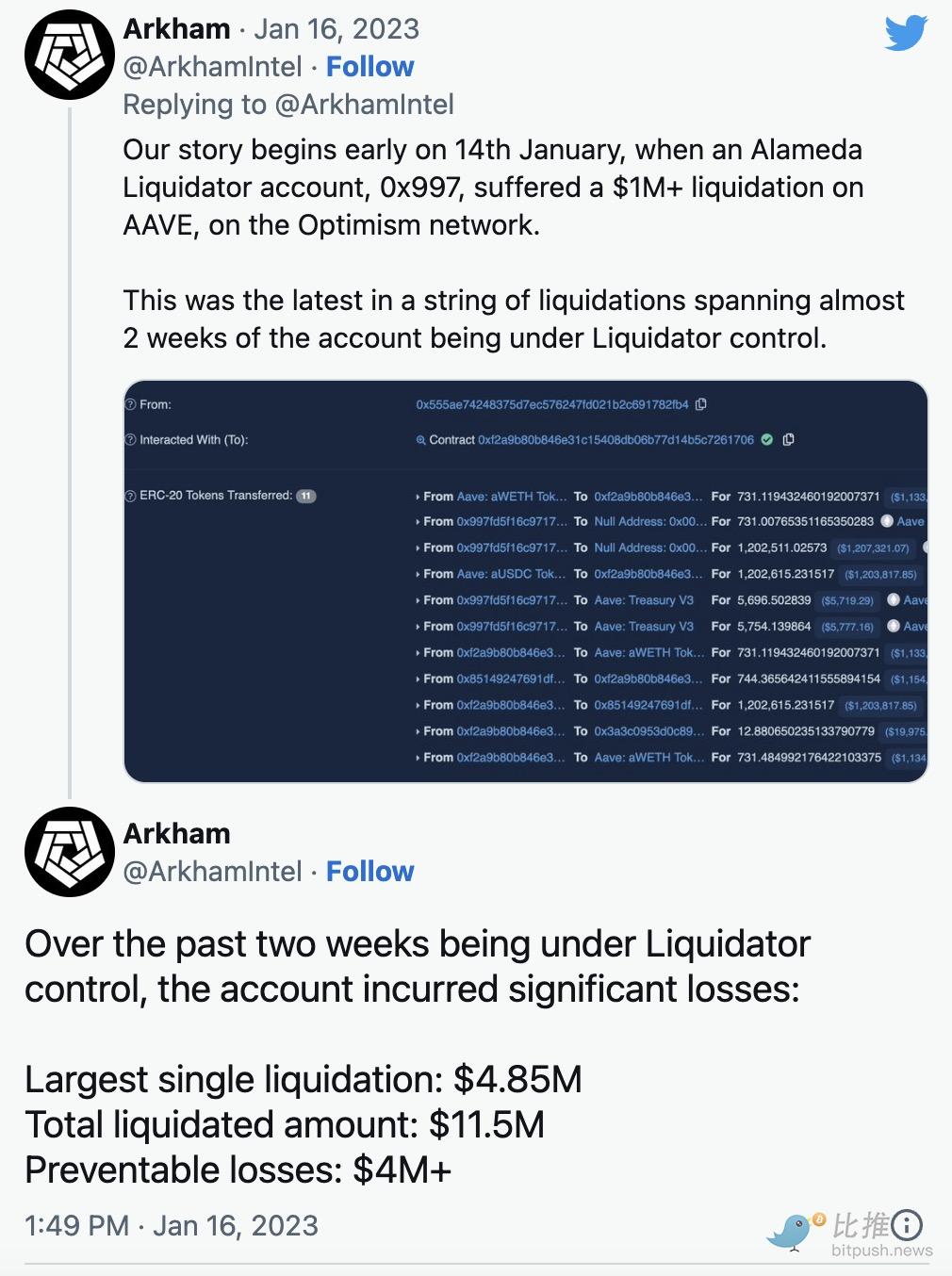Screen dimensions: 952x1276
Task: Click the tweet info circle icon
Action: pyautogui.click(x=907, y=1225)
